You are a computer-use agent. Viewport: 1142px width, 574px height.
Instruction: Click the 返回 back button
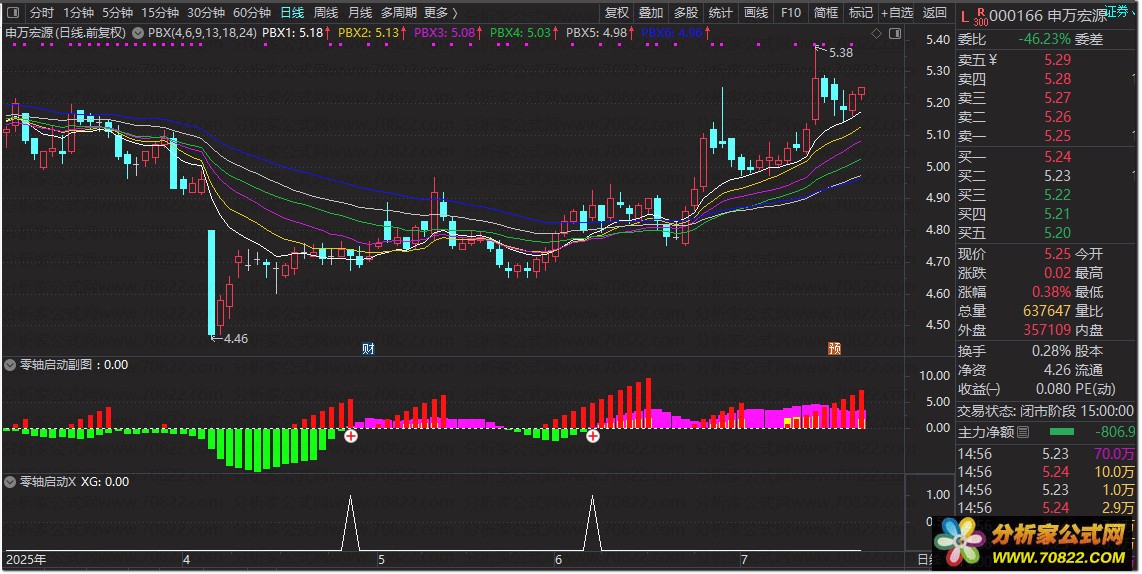coord(934,12)
